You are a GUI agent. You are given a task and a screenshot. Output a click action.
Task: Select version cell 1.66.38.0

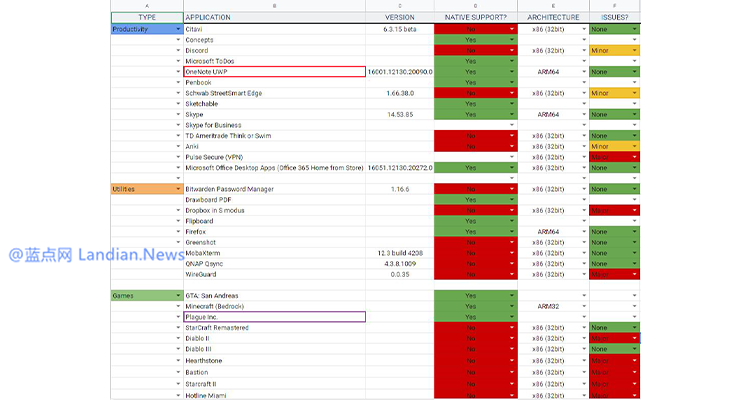(x=400, y=93)
